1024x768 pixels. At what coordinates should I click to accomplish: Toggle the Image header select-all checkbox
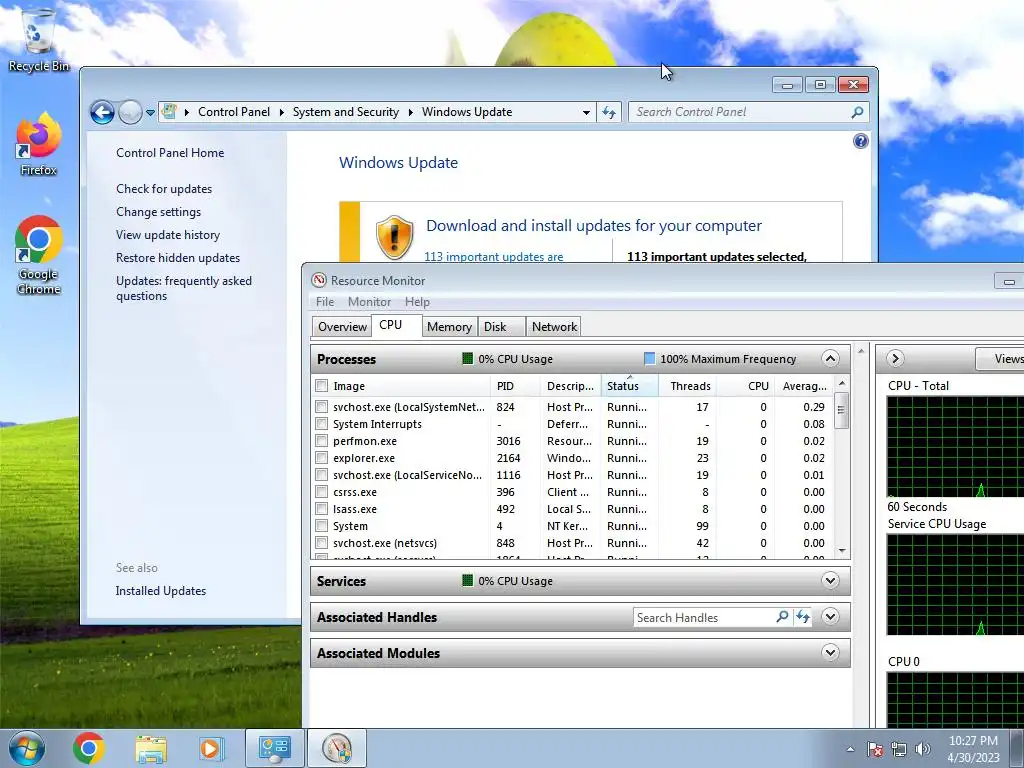pyautogui.click(x=321, y=385)
